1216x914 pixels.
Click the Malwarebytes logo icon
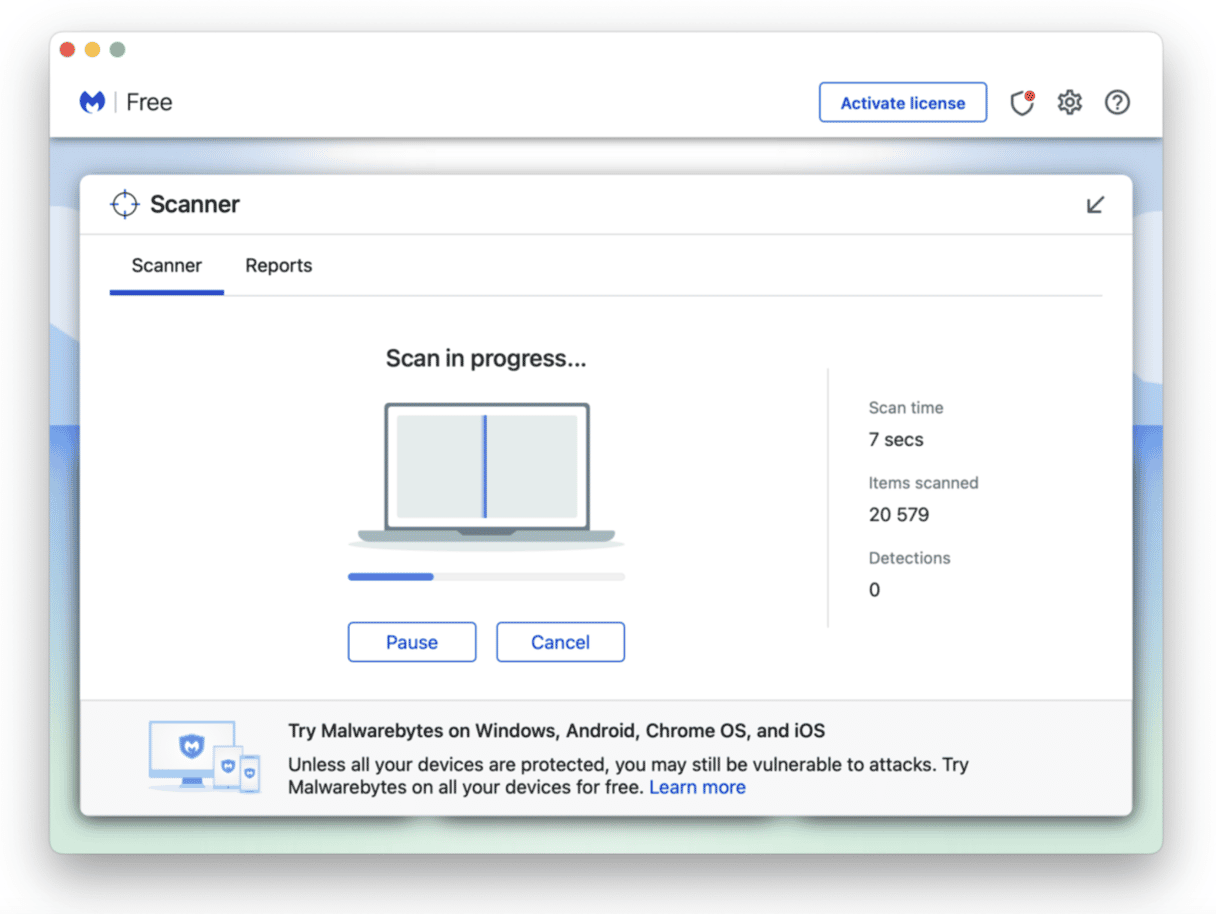[x=92, y=101]
